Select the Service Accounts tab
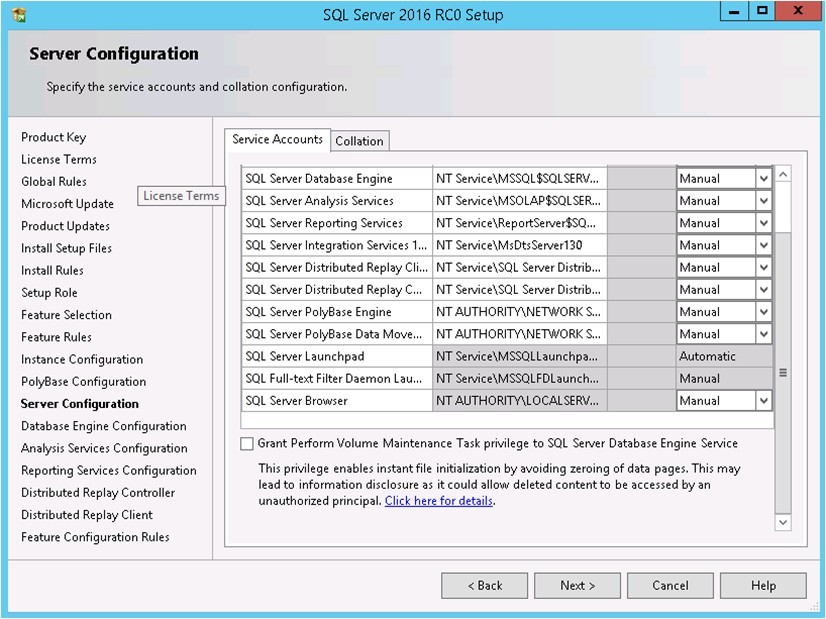 (x=277, y=140)
